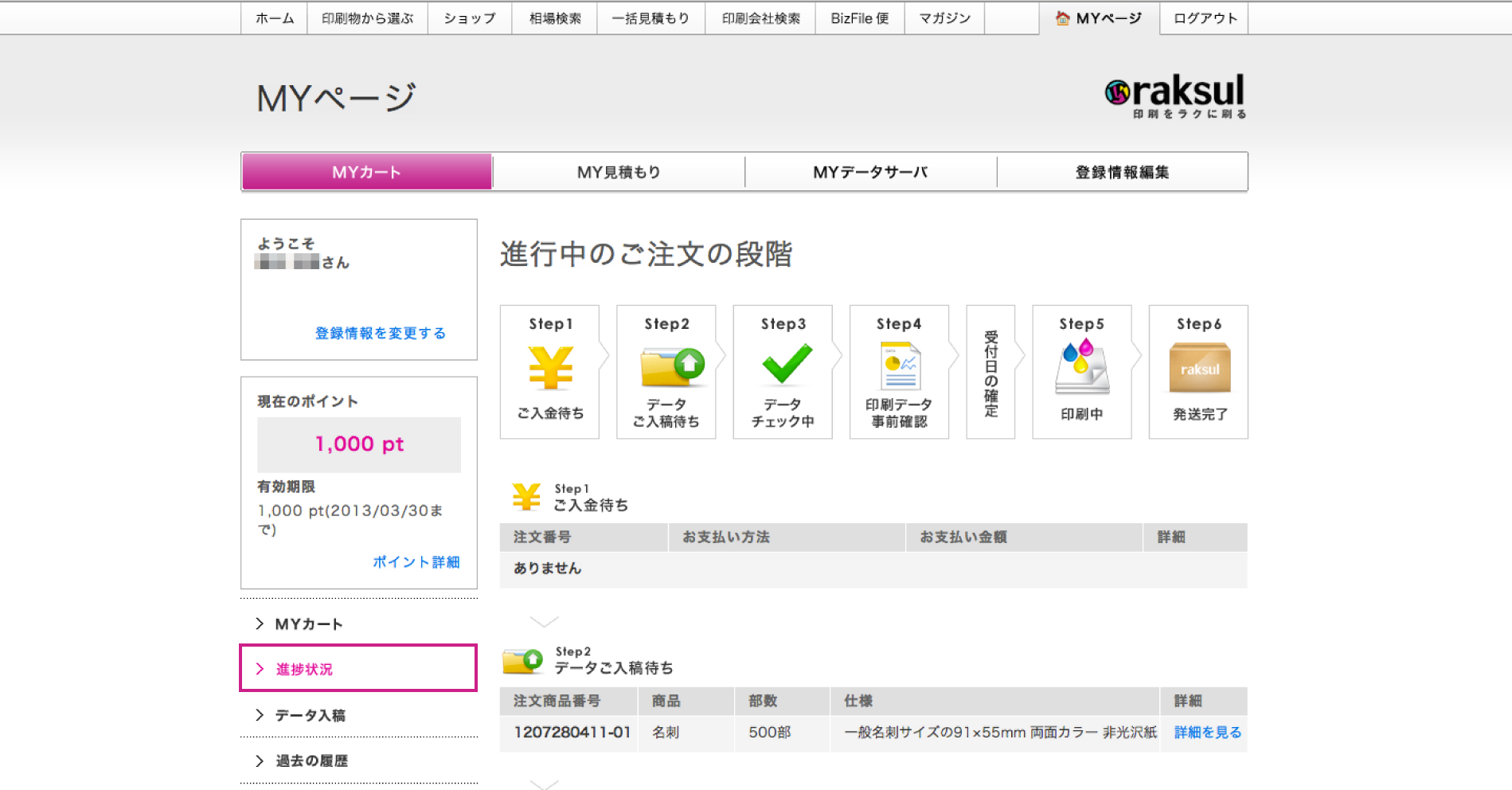Click the raksul logo
The image size is (1512, 790).
pos(1175,96)
